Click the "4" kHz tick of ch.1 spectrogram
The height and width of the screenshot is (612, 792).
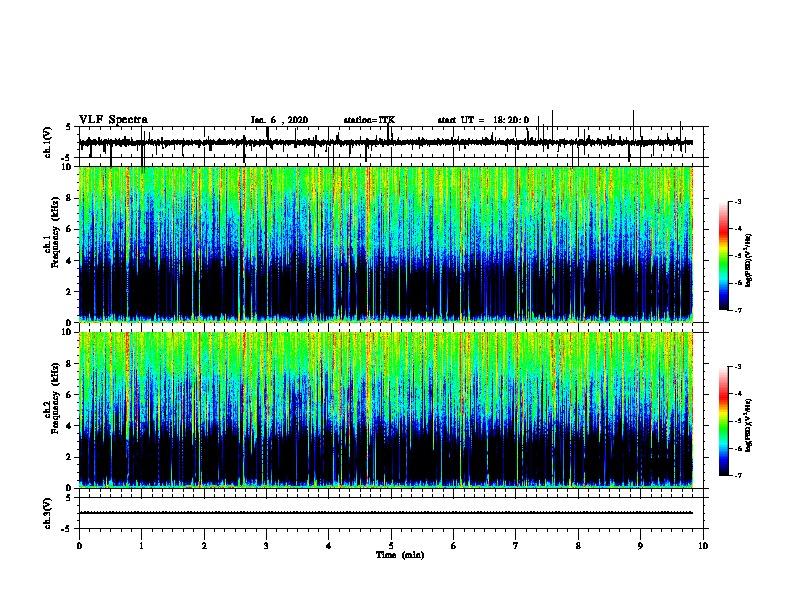(71, 261)
